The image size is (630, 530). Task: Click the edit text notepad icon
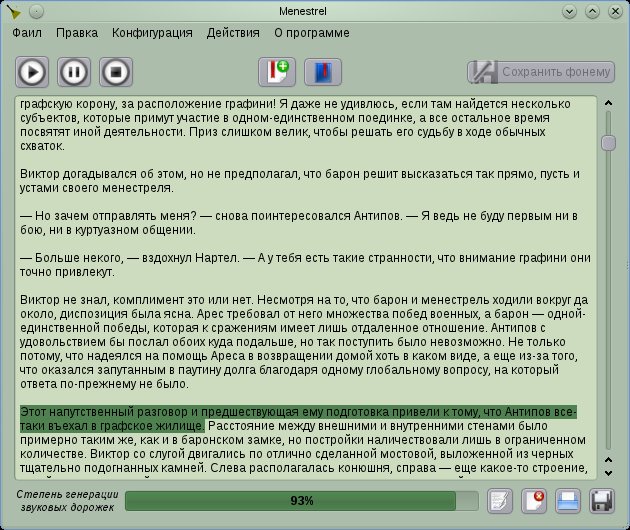500,501
